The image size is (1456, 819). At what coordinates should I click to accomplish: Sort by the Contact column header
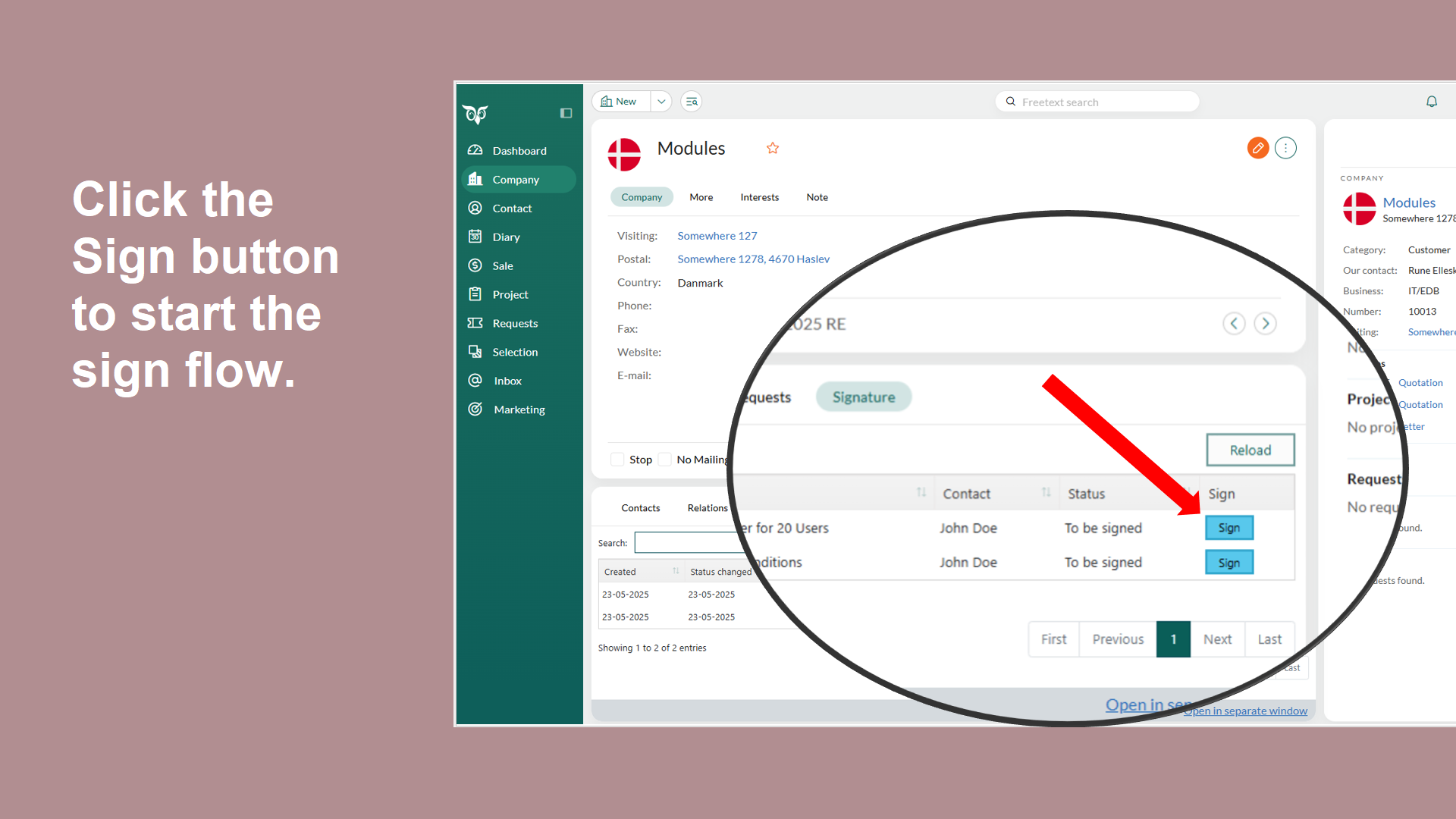pyautogui.click(x=996, y=494)
